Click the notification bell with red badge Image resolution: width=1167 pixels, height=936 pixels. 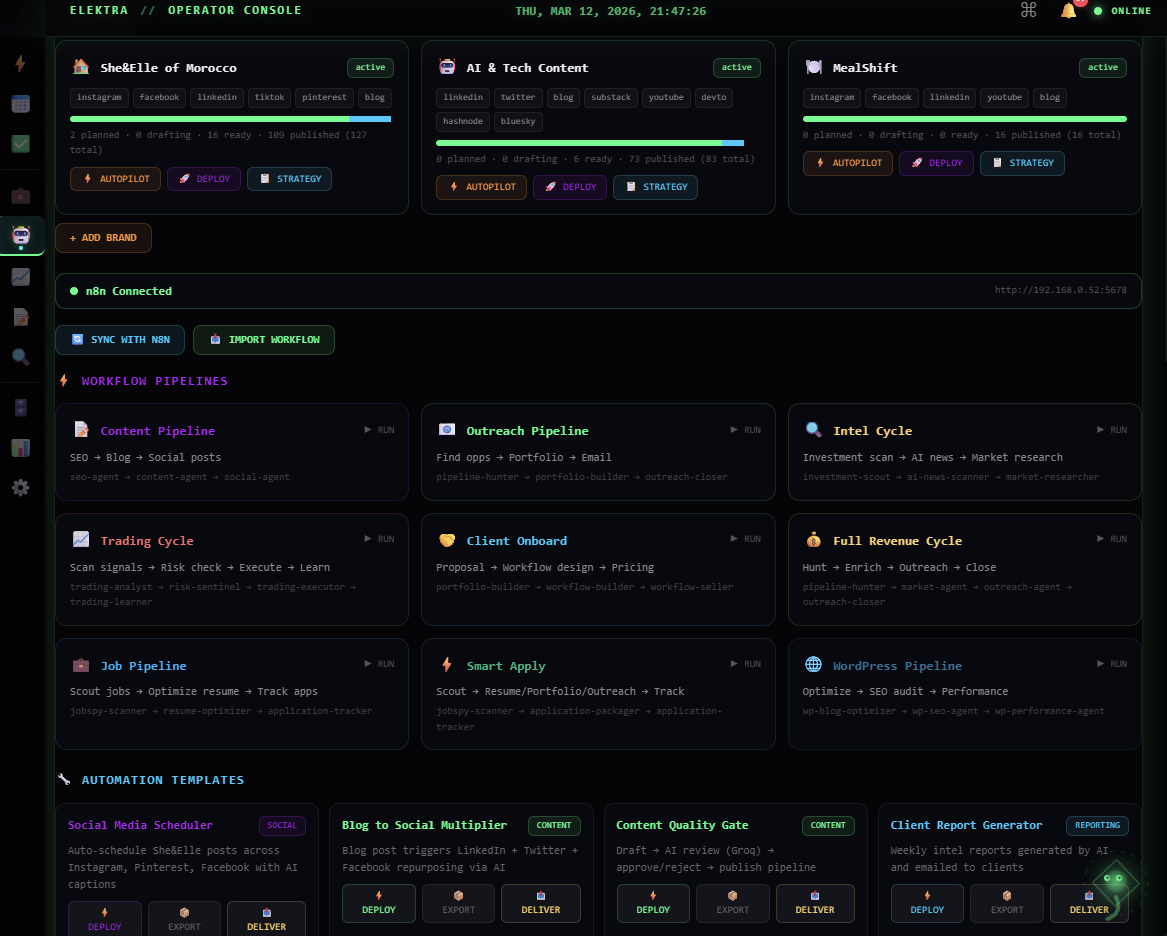click(1068, 11)
